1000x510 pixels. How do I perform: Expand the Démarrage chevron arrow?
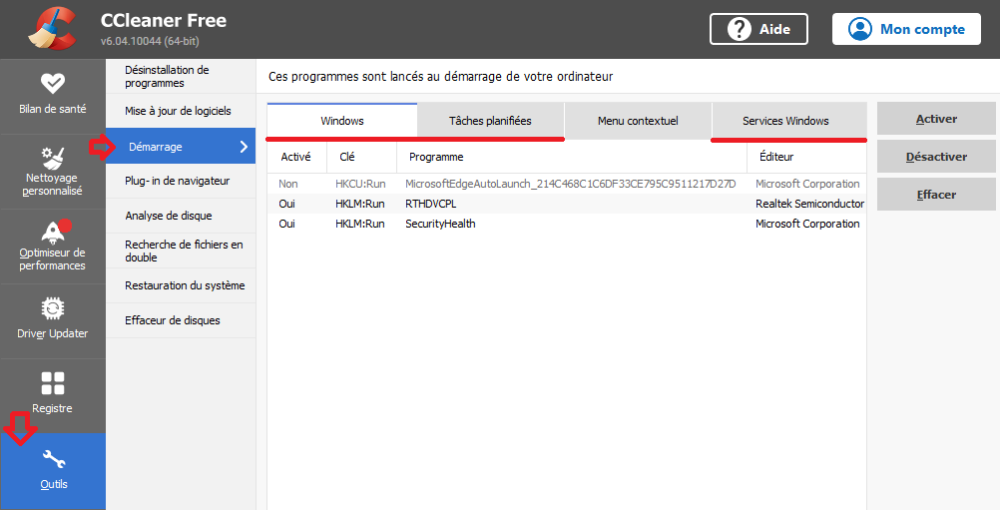tap(244, 147)
